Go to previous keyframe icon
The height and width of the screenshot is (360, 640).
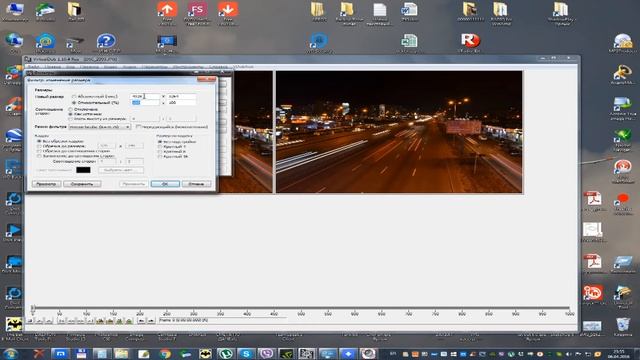tap(100, 321)
